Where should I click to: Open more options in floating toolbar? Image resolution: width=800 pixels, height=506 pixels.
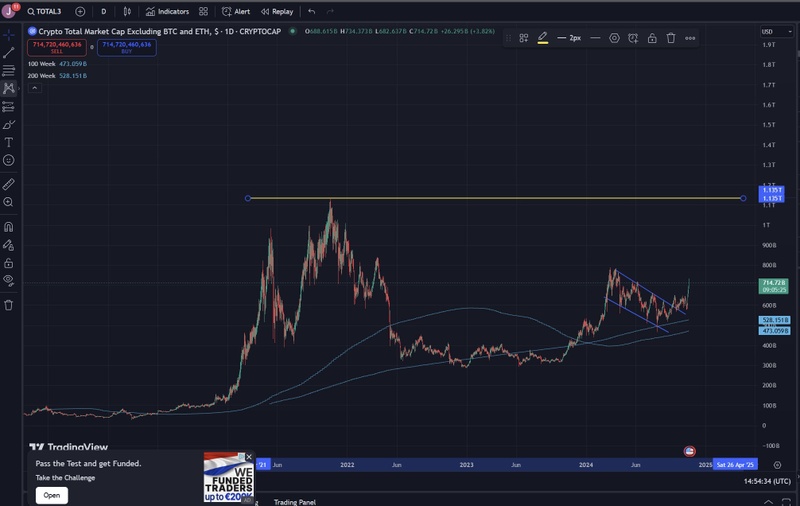[x=690, y=38]
